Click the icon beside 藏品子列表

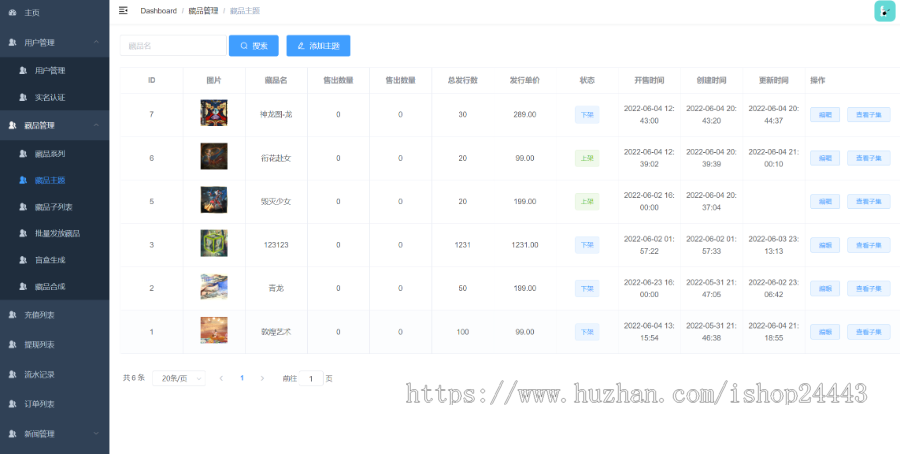click(x=23, y=207)
